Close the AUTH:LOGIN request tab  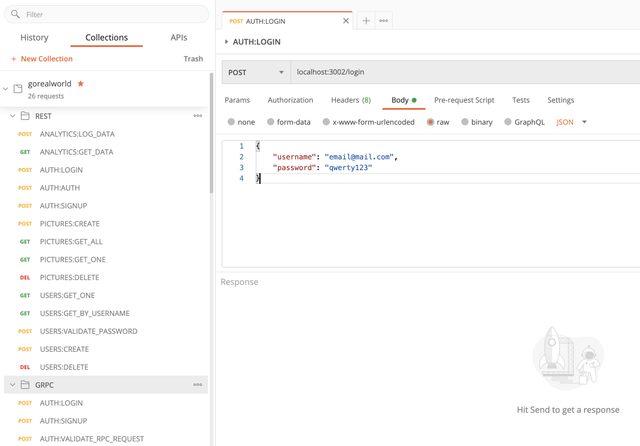[x=346, y=20]
